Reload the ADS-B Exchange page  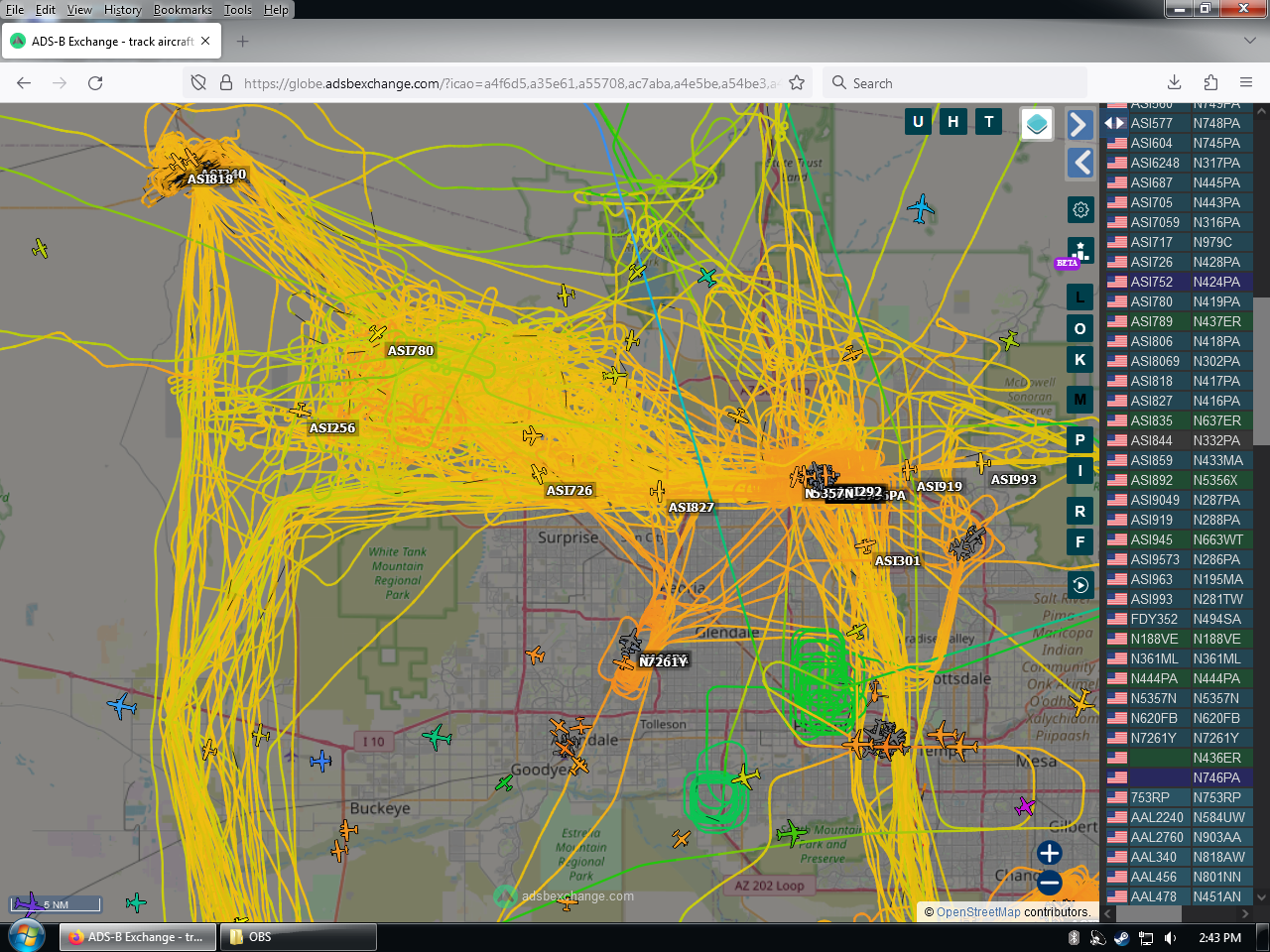click(95, 83)
